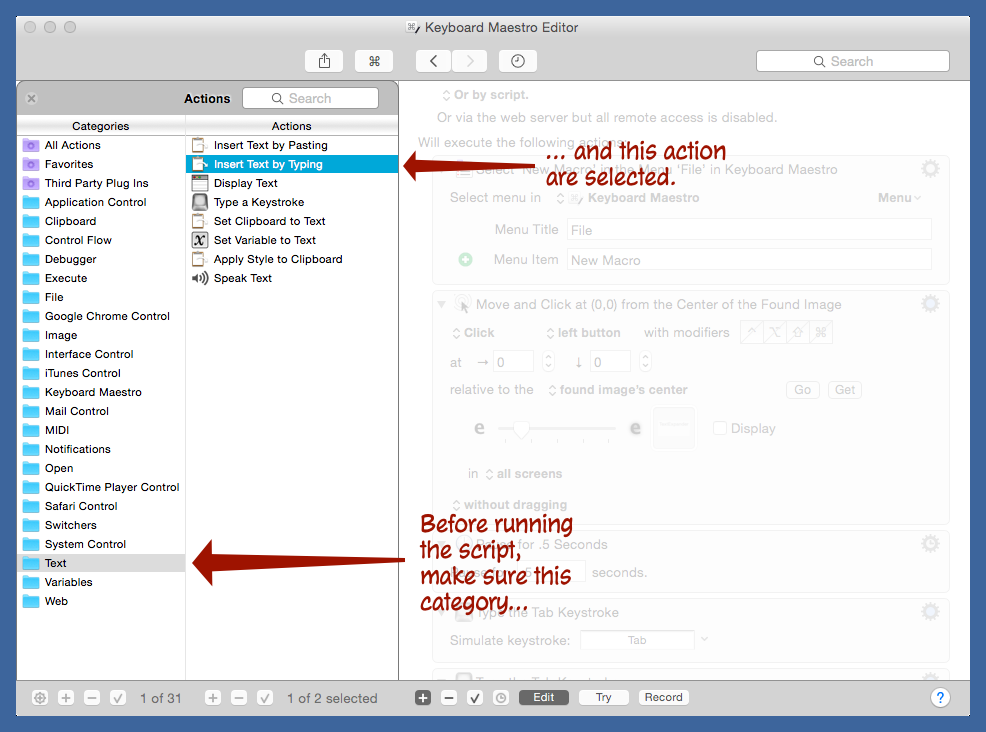986x732 pixels.
Task: Open help via the question mark icon
Action: pos(940,697)
